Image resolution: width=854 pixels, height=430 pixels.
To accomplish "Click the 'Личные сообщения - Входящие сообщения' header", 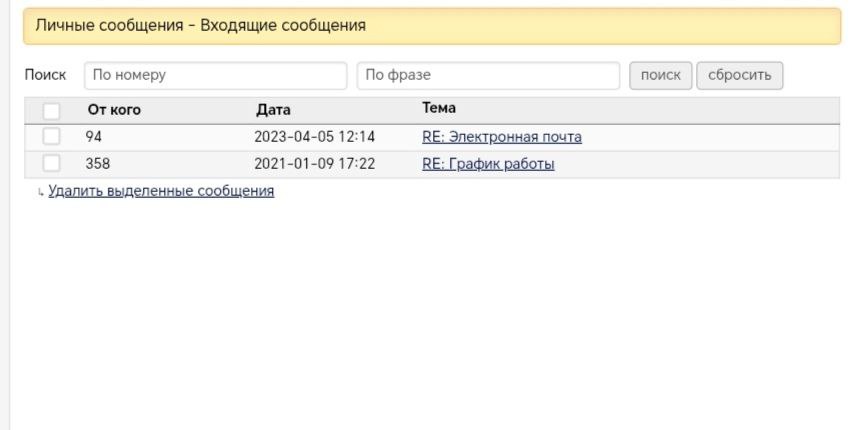I will click(201, 26).
